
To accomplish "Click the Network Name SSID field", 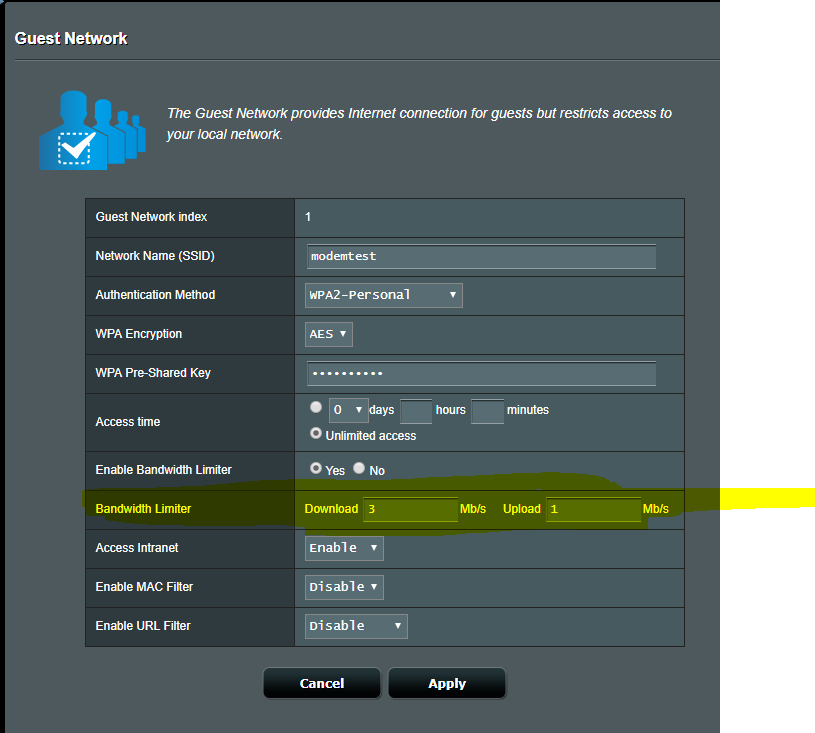I will tap(481, 256).
